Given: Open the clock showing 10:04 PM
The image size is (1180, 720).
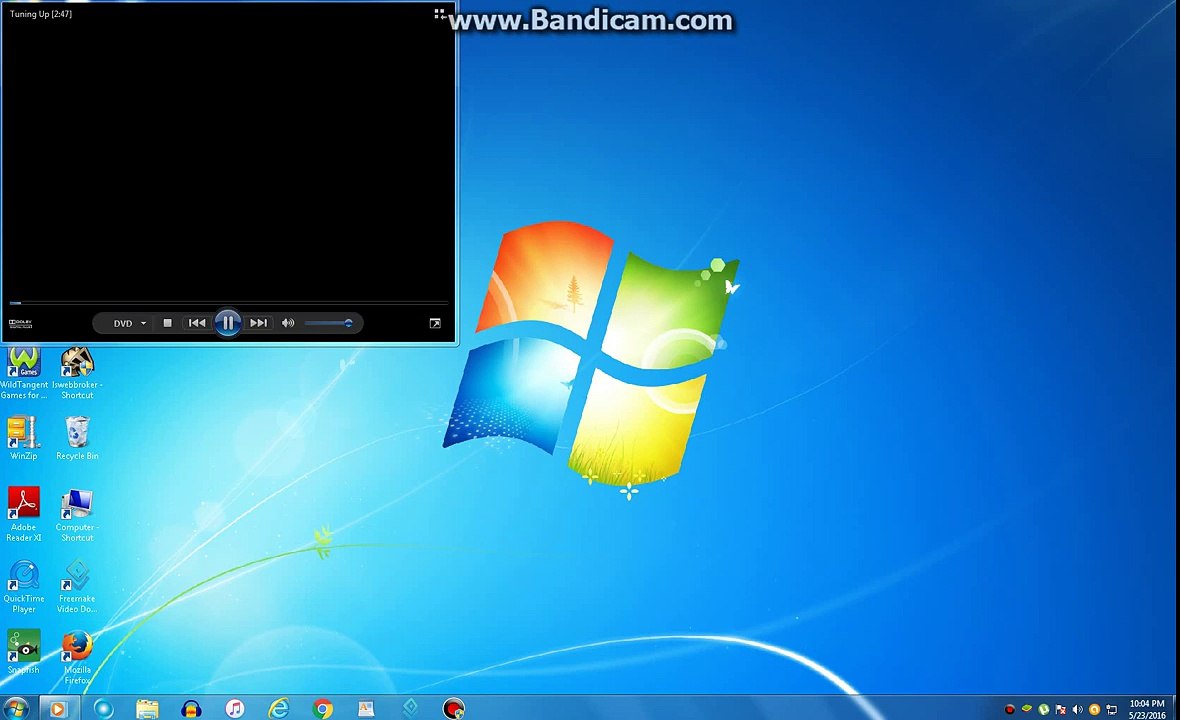Looking at the screenshot, I should click(x=1146, y=709).
